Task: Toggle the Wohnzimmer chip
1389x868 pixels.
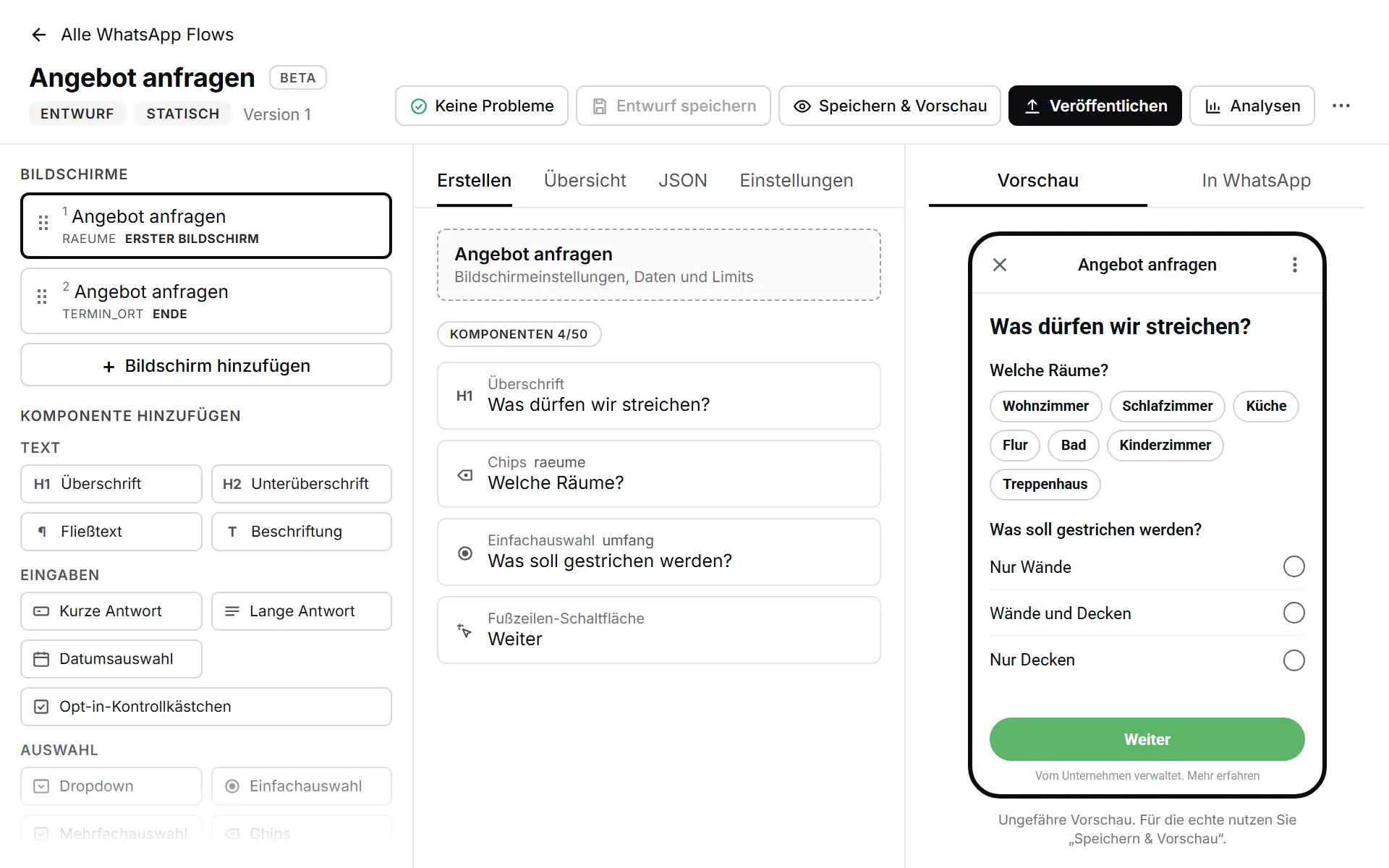Action: coord(1045,406)
